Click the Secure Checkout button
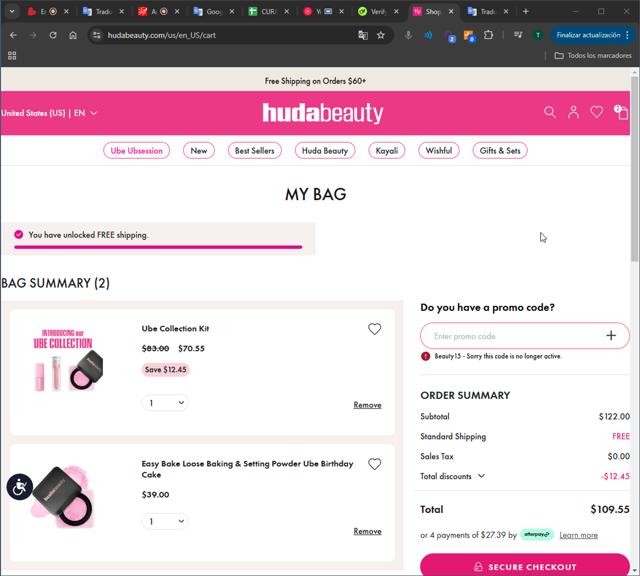 click(524, 565)
